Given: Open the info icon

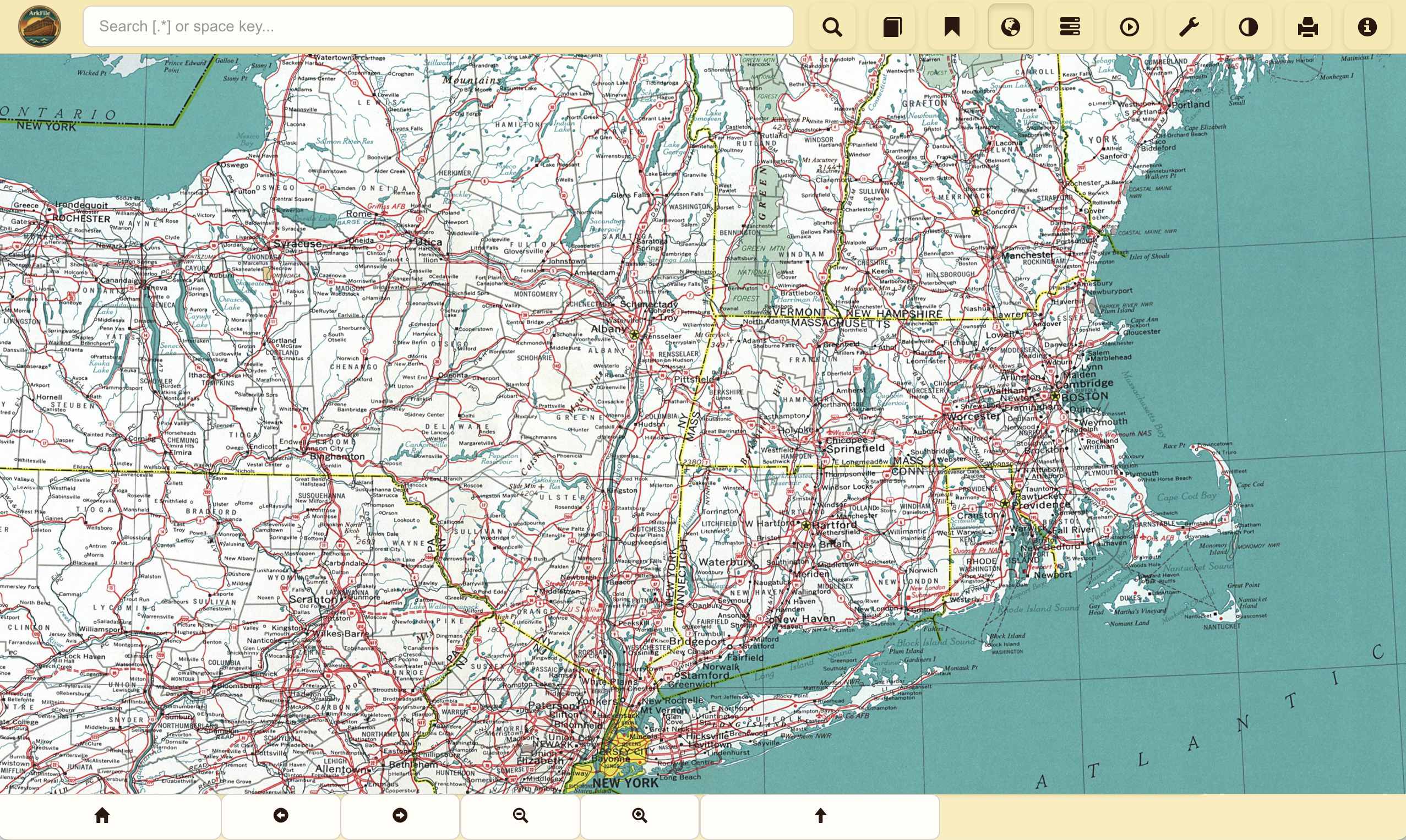Looking at the screenshot, I should (x=1367, y=26).
